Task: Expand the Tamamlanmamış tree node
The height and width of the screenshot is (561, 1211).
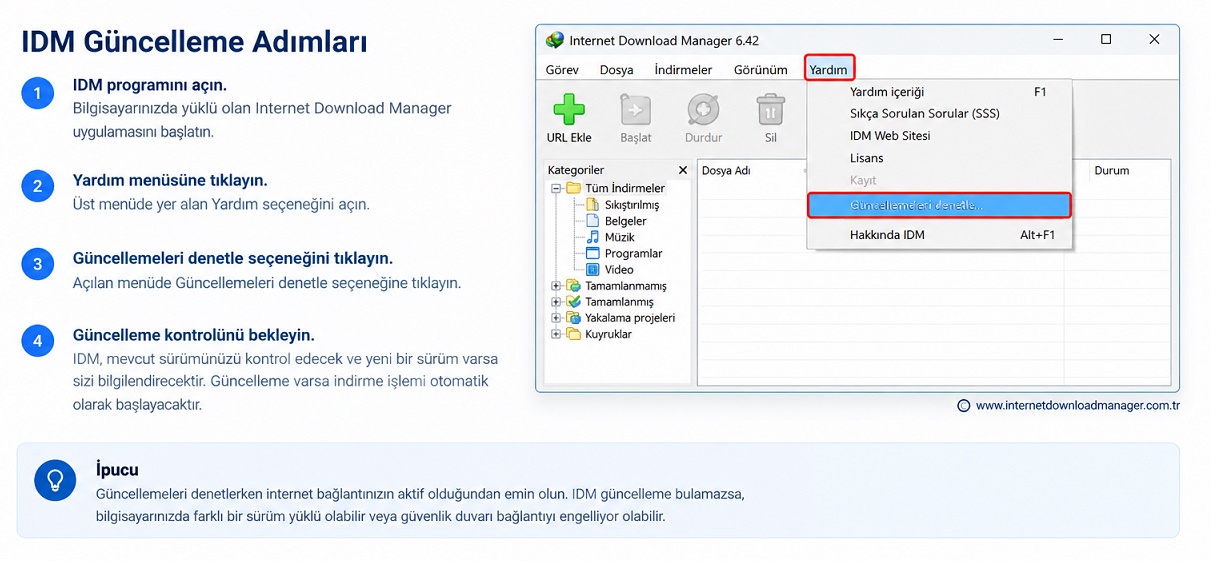Action: [556, 286]
